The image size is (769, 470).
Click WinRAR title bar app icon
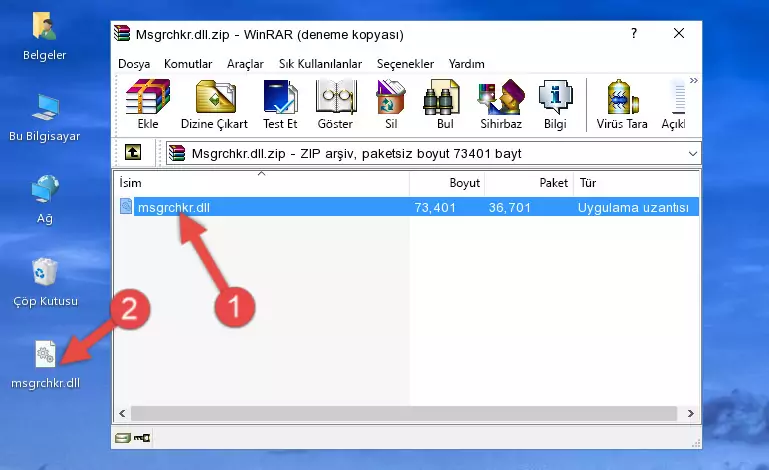[x=122, y=33]
